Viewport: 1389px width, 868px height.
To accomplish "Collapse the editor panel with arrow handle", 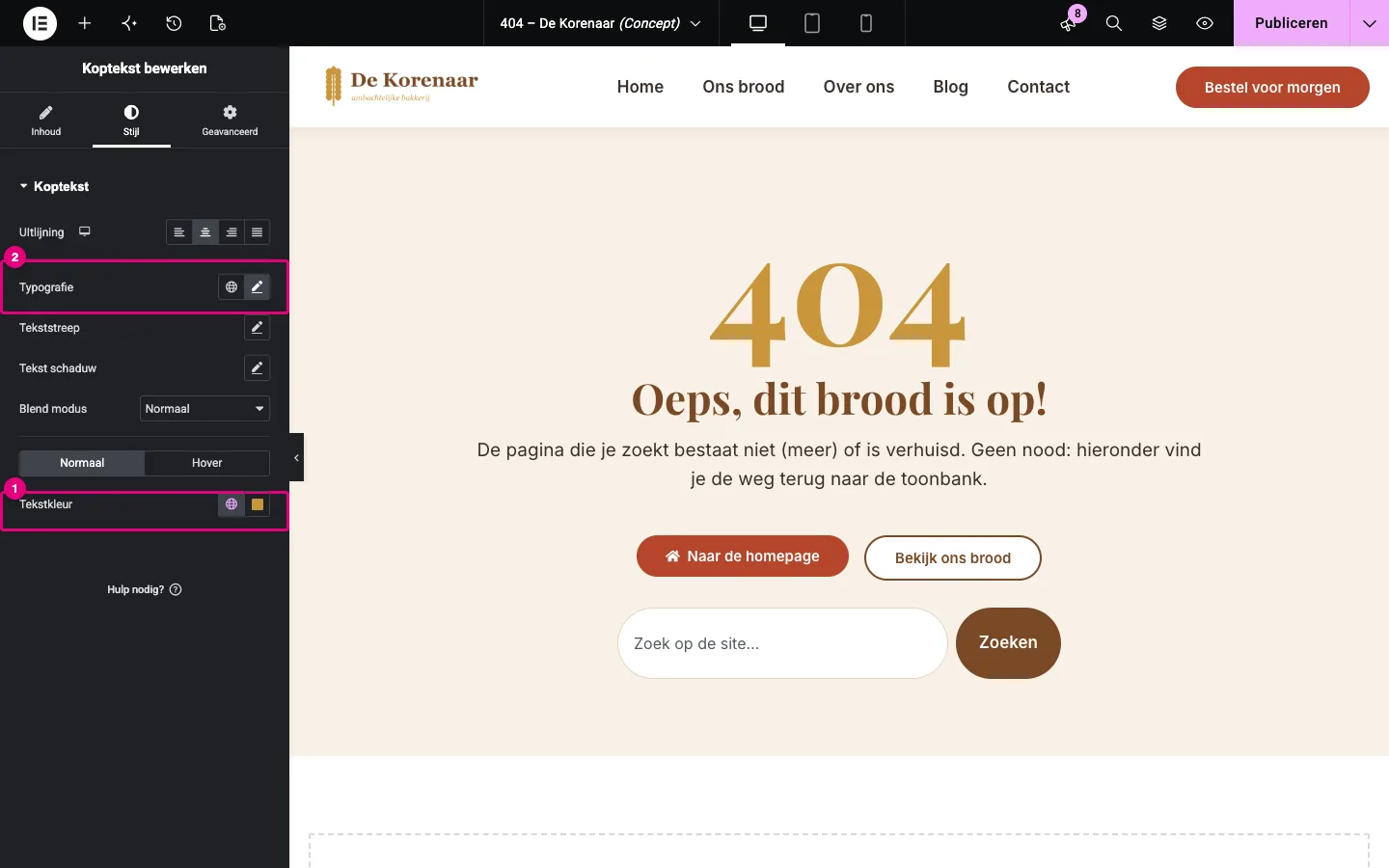I will click(296, 457).
